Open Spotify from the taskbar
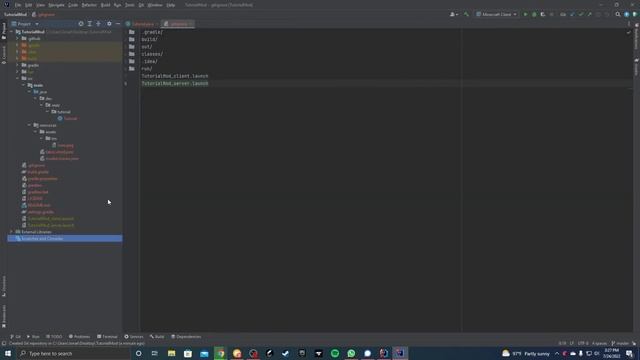Viewport: 640px width, 360px height. tap(335, 353)
